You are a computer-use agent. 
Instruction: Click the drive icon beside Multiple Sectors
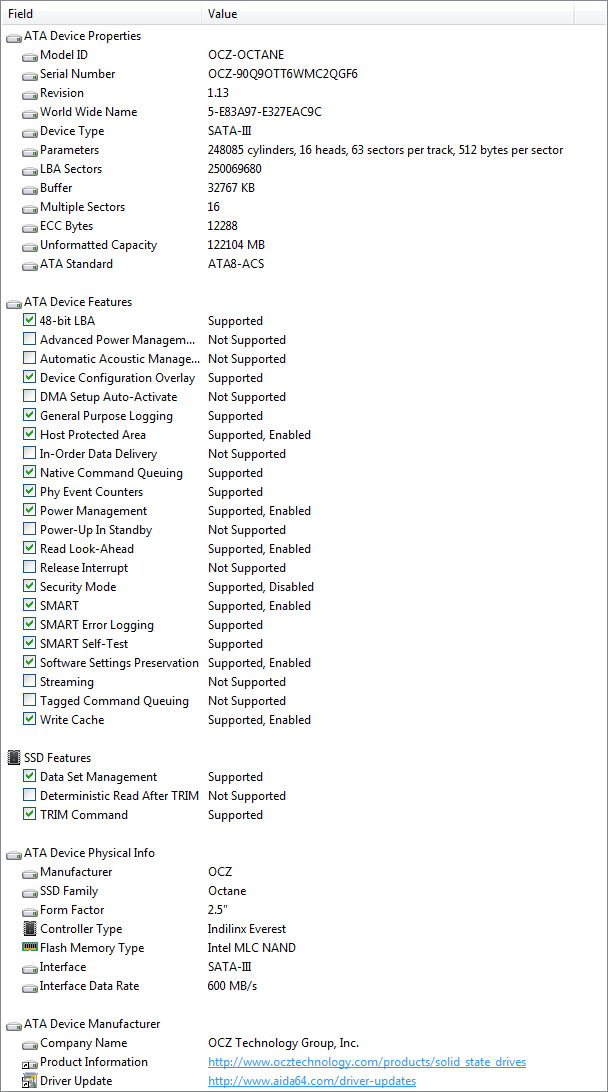[29, 208]
